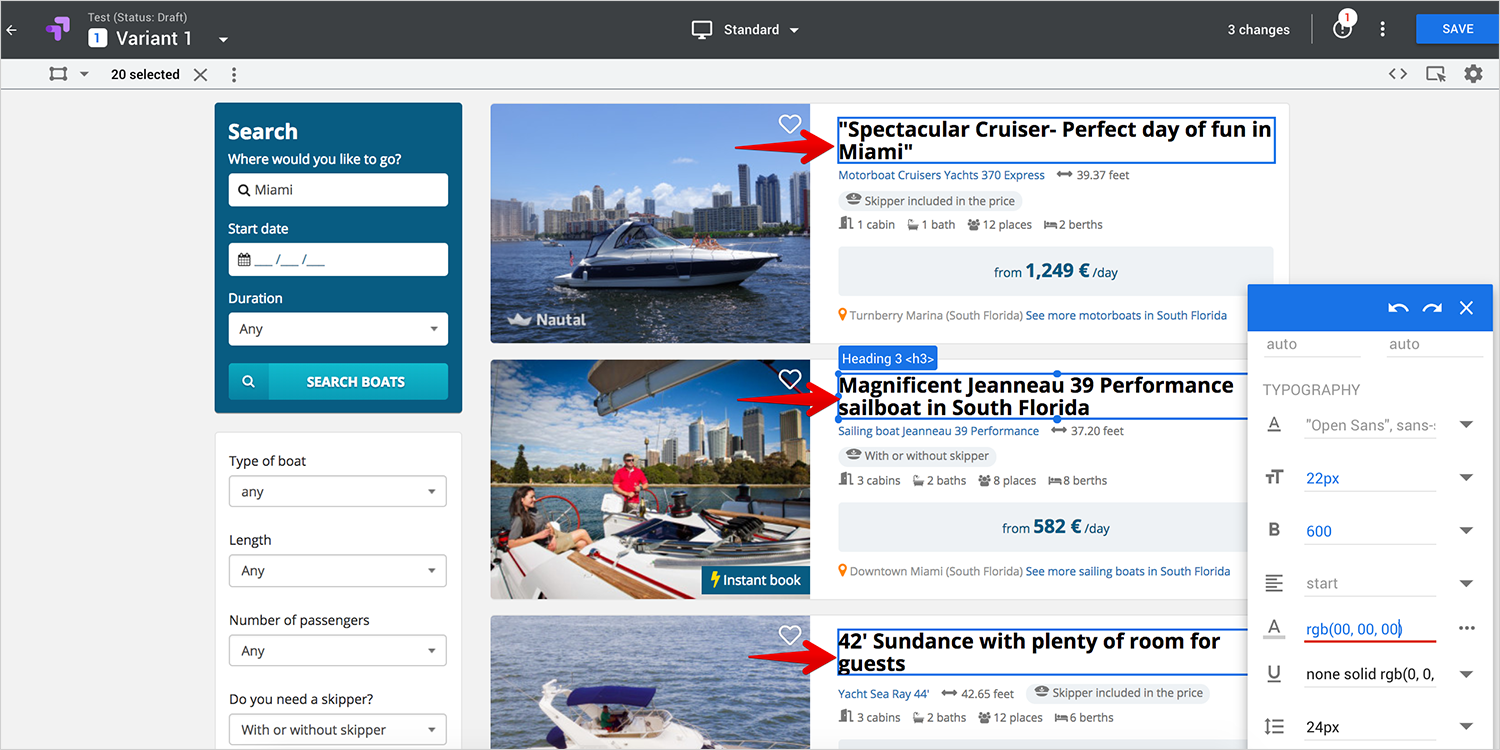Click the 3 changes item
The height and width of the screenshot is (750, 1500).
[x=1258, y=30]
